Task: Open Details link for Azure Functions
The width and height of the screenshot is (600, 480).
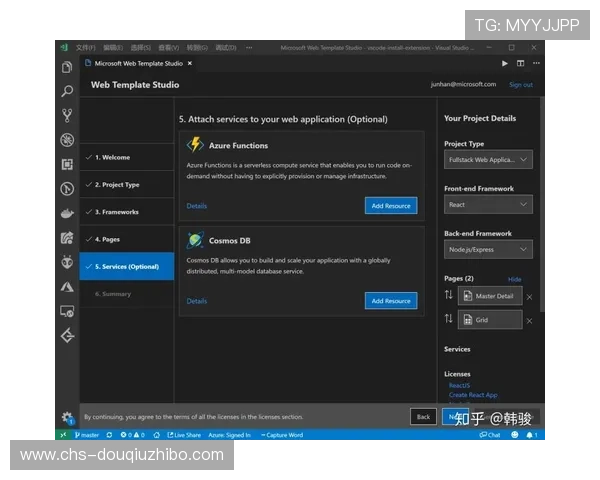Action: tap(197, 206)
